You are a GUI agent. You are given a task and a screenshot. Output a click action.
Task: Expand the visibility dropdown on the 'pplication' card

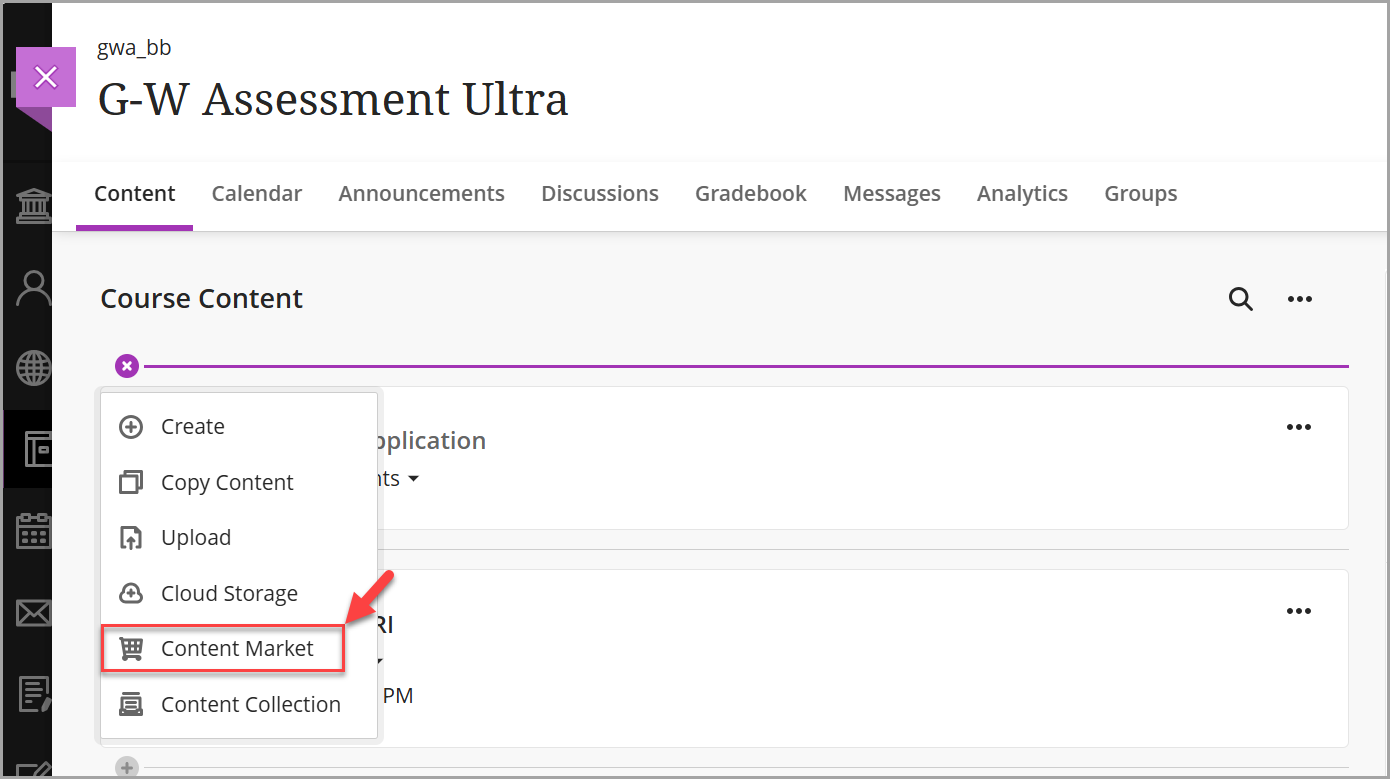[x=413, y=479]
